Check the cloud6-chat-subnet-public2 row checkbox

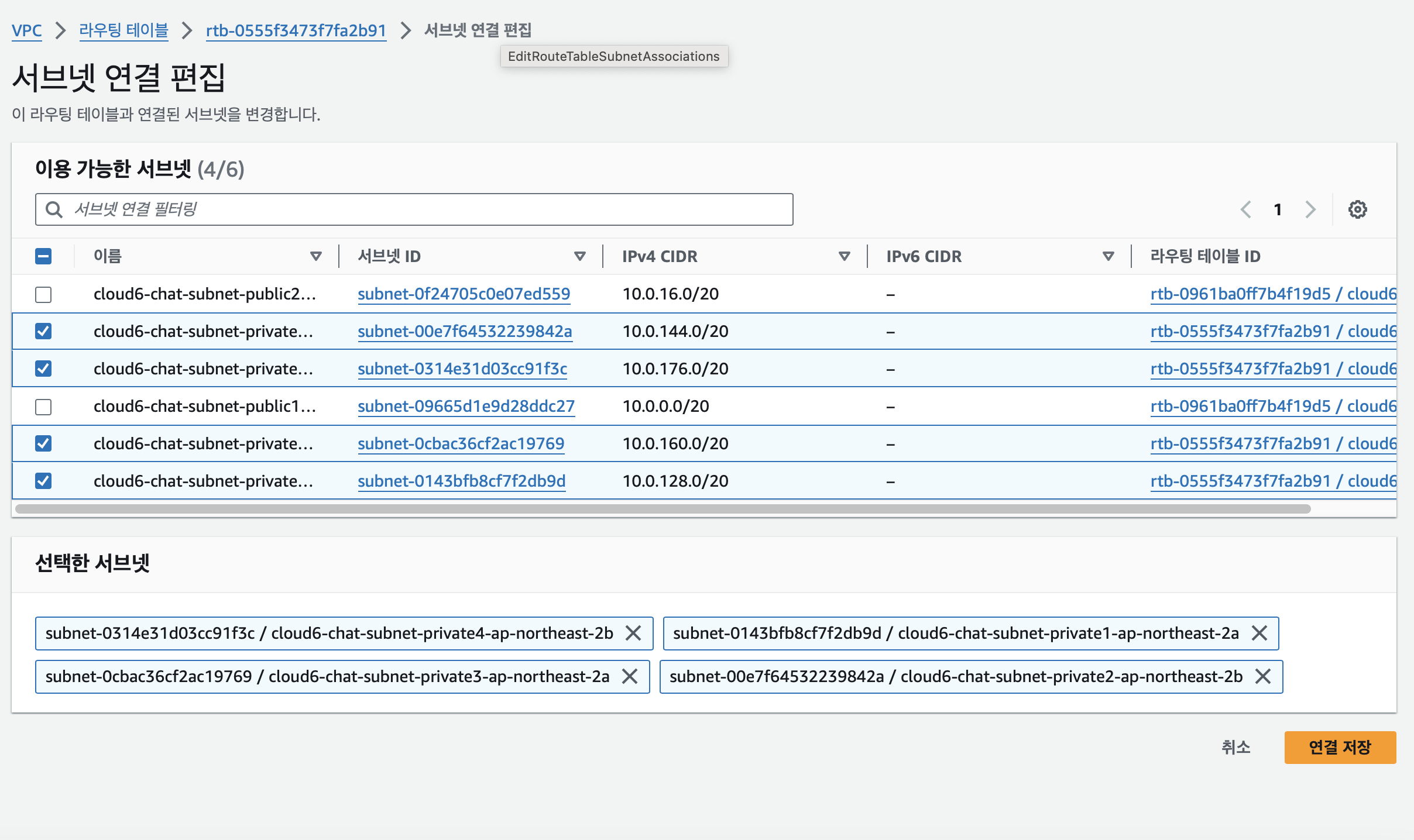pos(43,294)
